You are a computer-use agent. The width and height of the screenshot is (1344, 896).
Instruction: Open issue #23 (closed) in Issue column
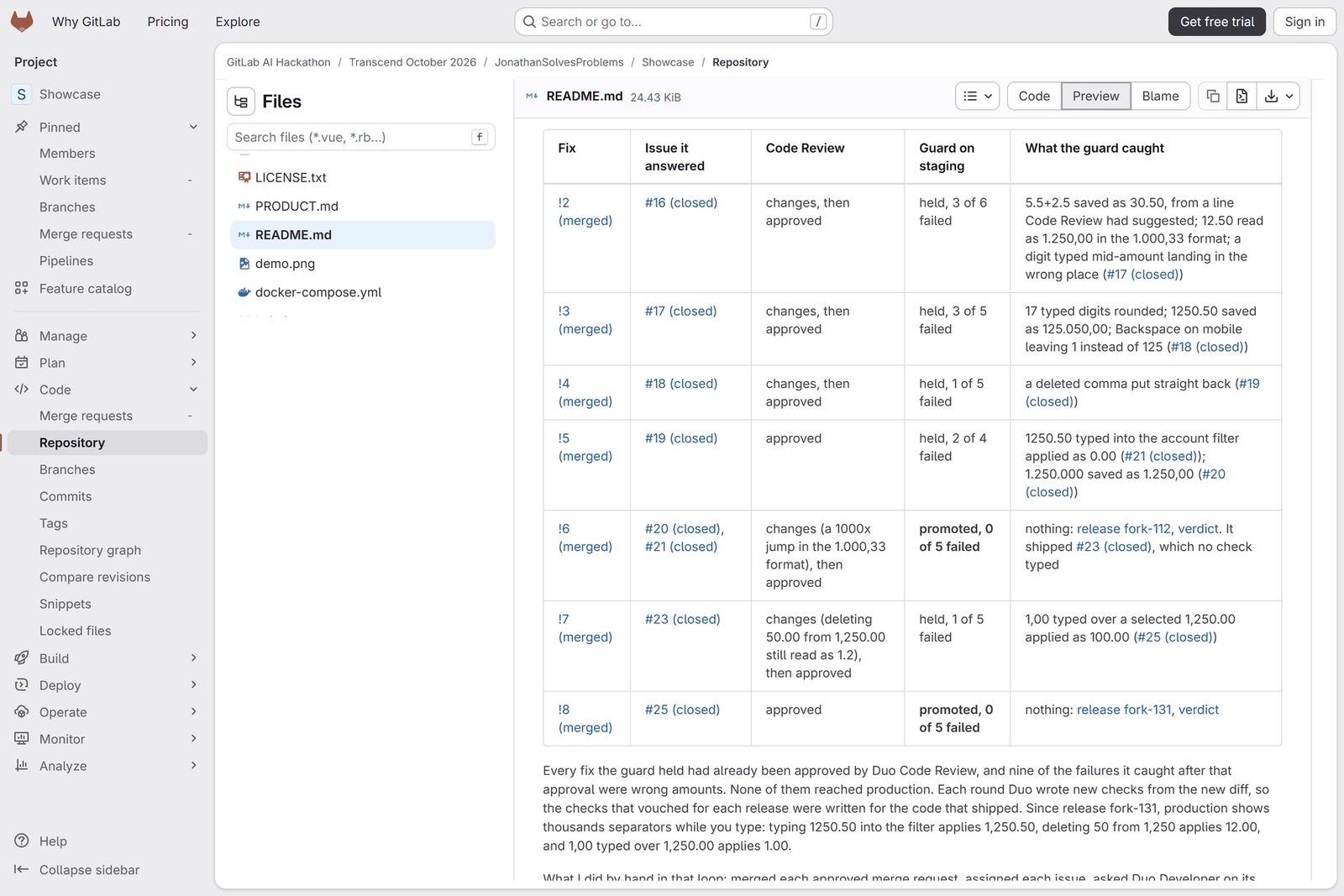tap(682, 619)
